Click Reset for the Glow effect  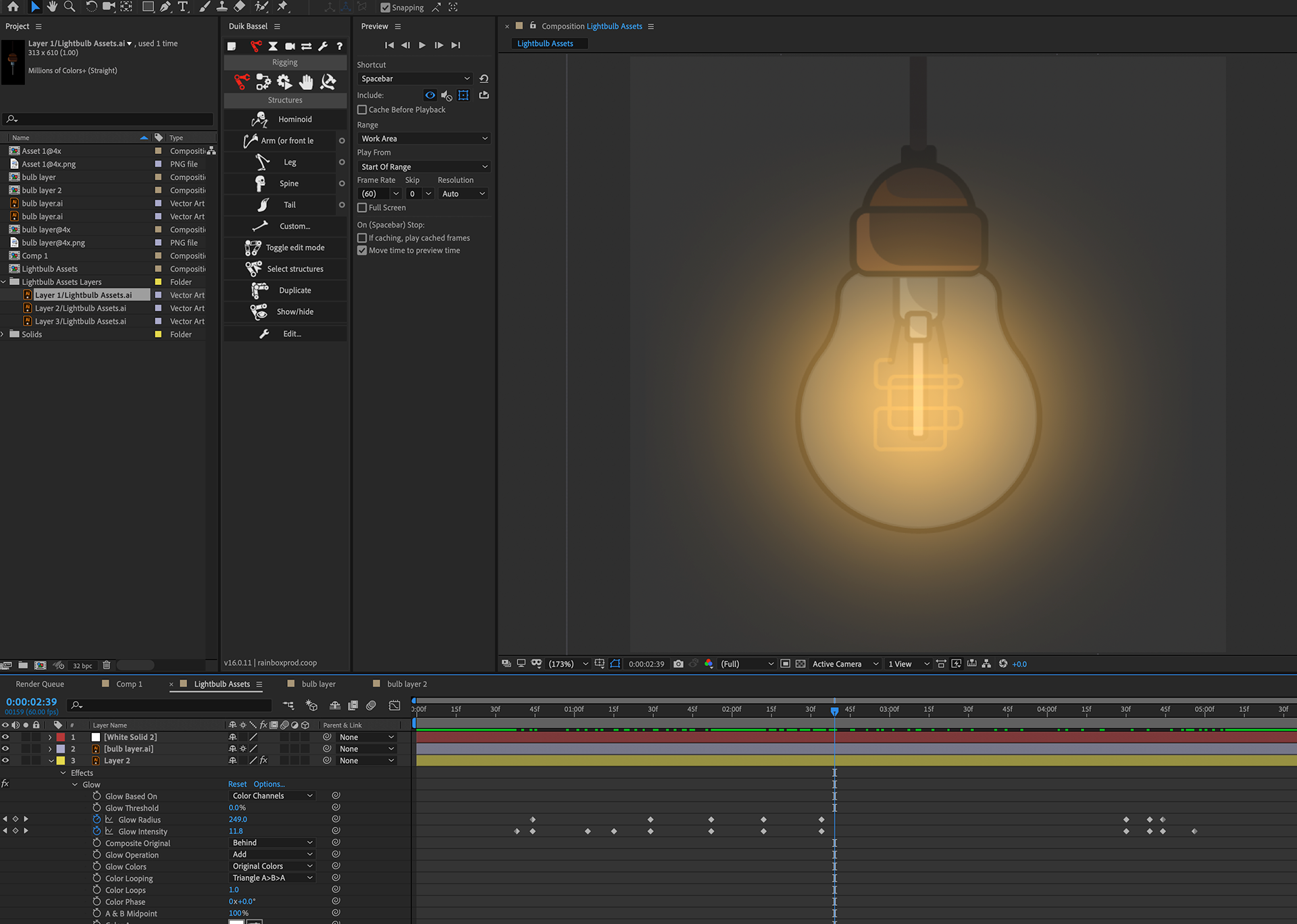click(237, 784)
